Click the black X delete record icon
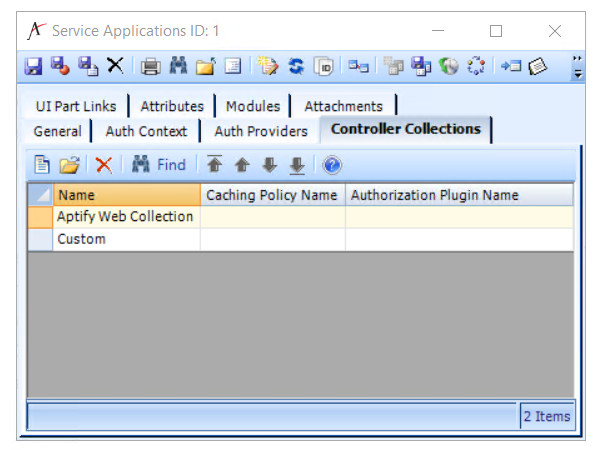 pos(115,65)
